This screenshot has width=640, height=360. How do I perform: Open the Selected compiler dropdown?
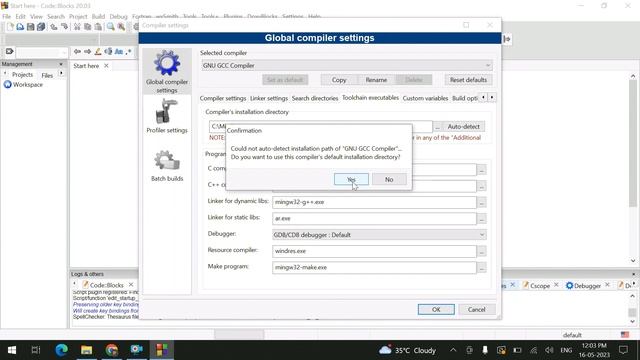(x=347, y=65)
